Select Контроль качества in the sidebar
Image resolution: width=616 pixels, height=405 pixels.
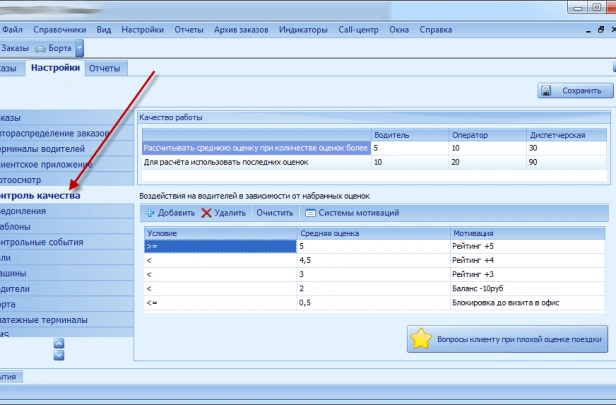(40, 196)
